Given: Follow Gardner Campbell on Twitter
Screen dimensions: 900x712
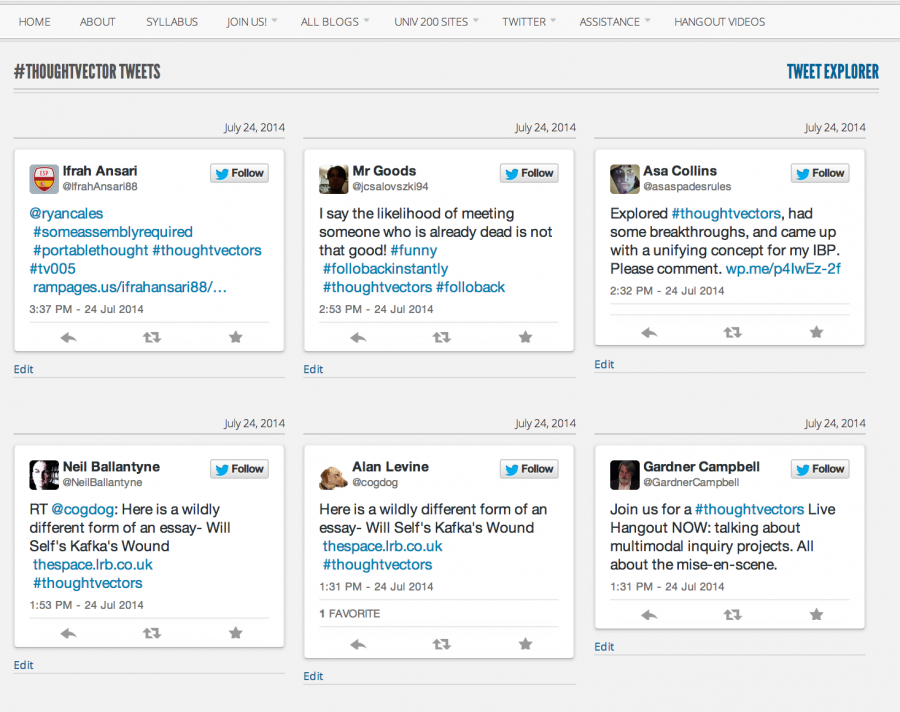Looking at the screenshot, I should (x=820, y=469).
